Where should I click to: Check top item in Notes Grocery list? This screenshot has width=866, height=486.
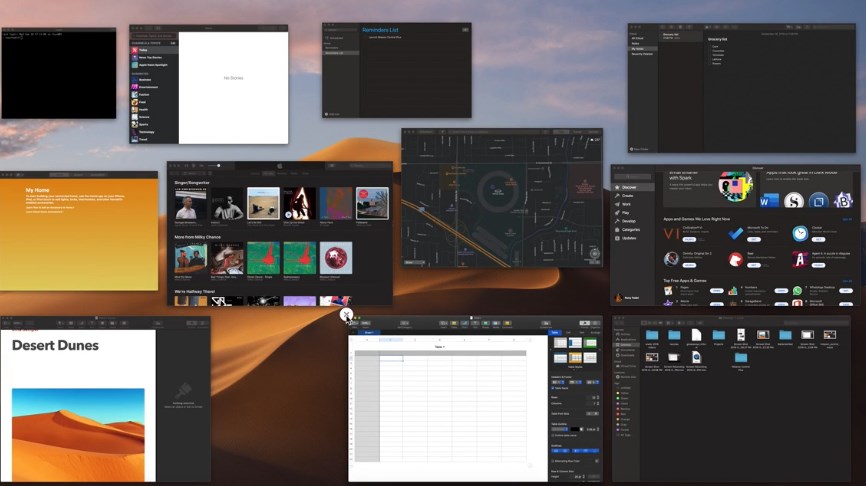point(709,46)
